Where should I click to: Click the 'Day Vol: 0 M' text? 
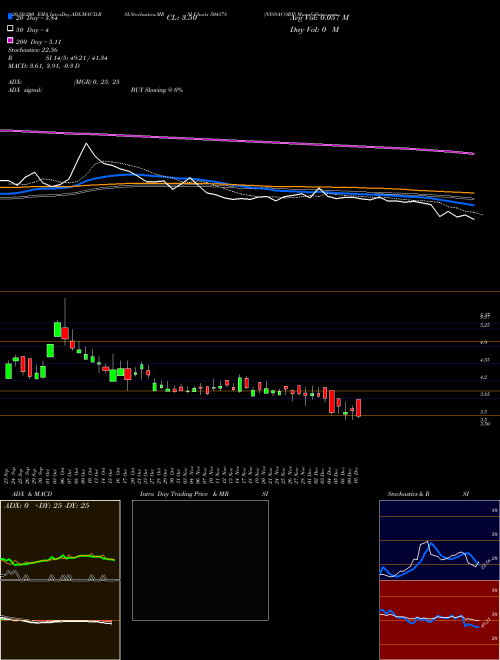click(314, 30)
